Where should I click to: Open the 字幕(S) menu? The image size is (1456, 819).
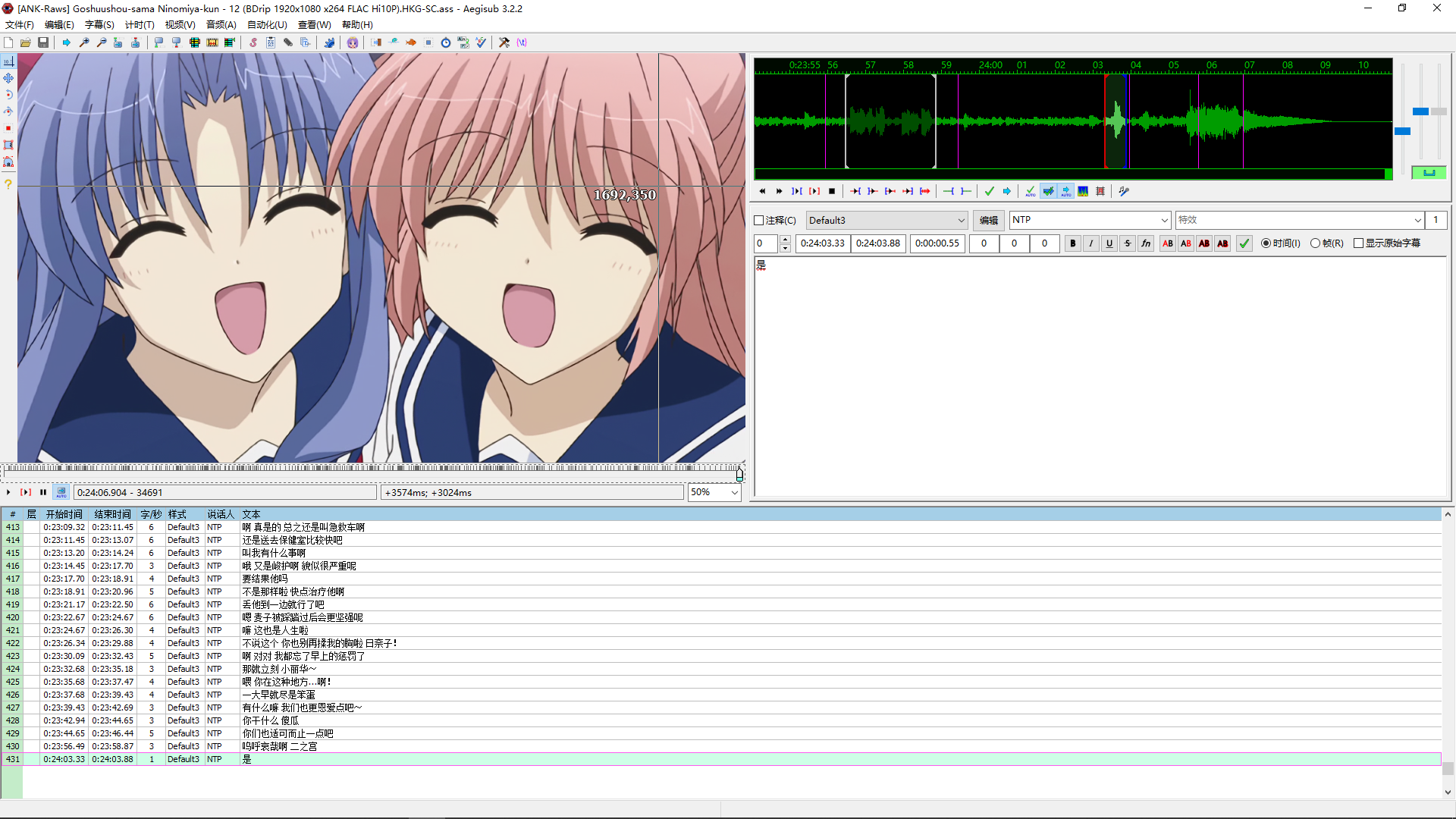click(99, 25)
